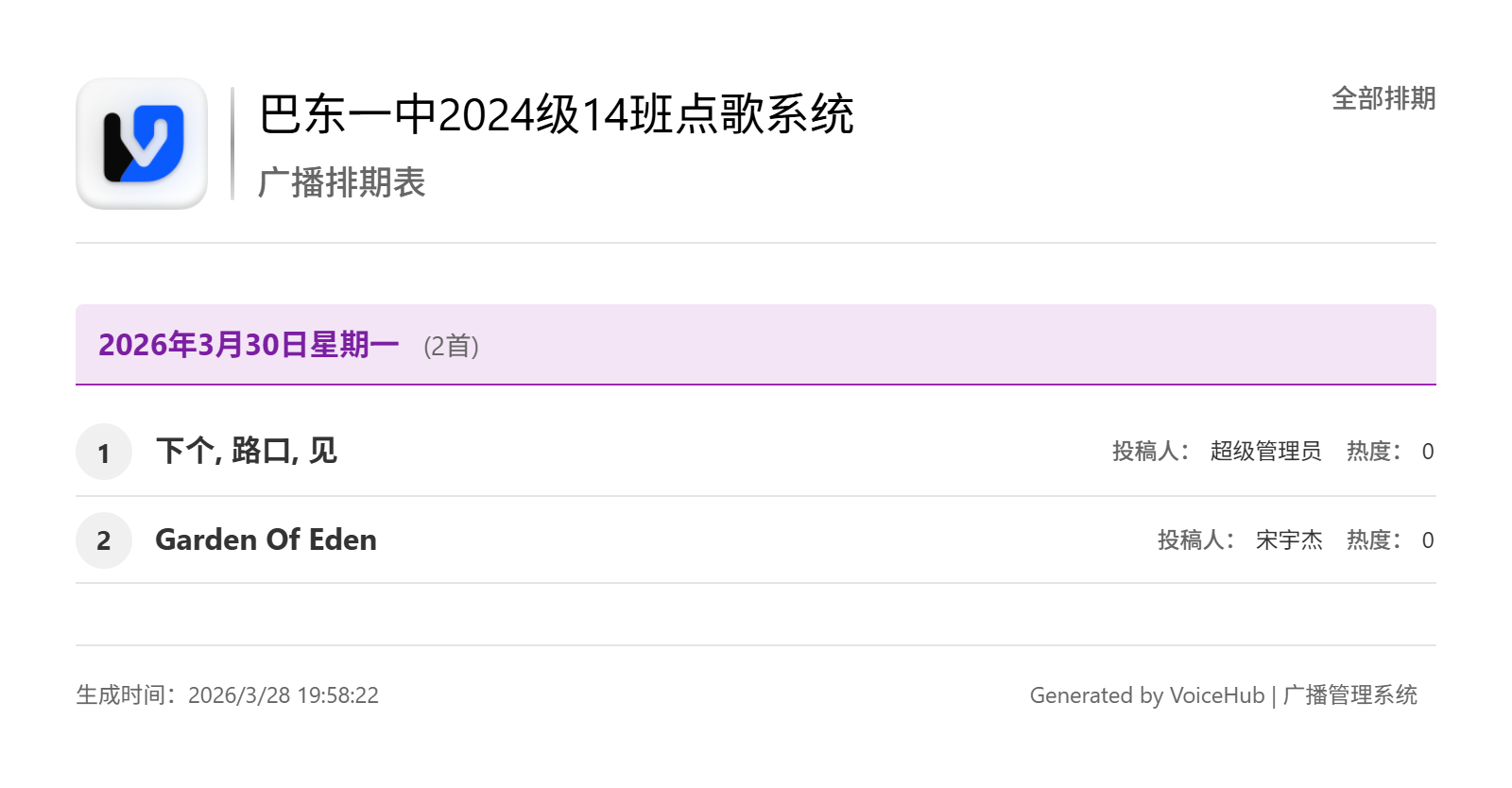Click the 全部排期 label at top right

click(x=1383, y=98)
